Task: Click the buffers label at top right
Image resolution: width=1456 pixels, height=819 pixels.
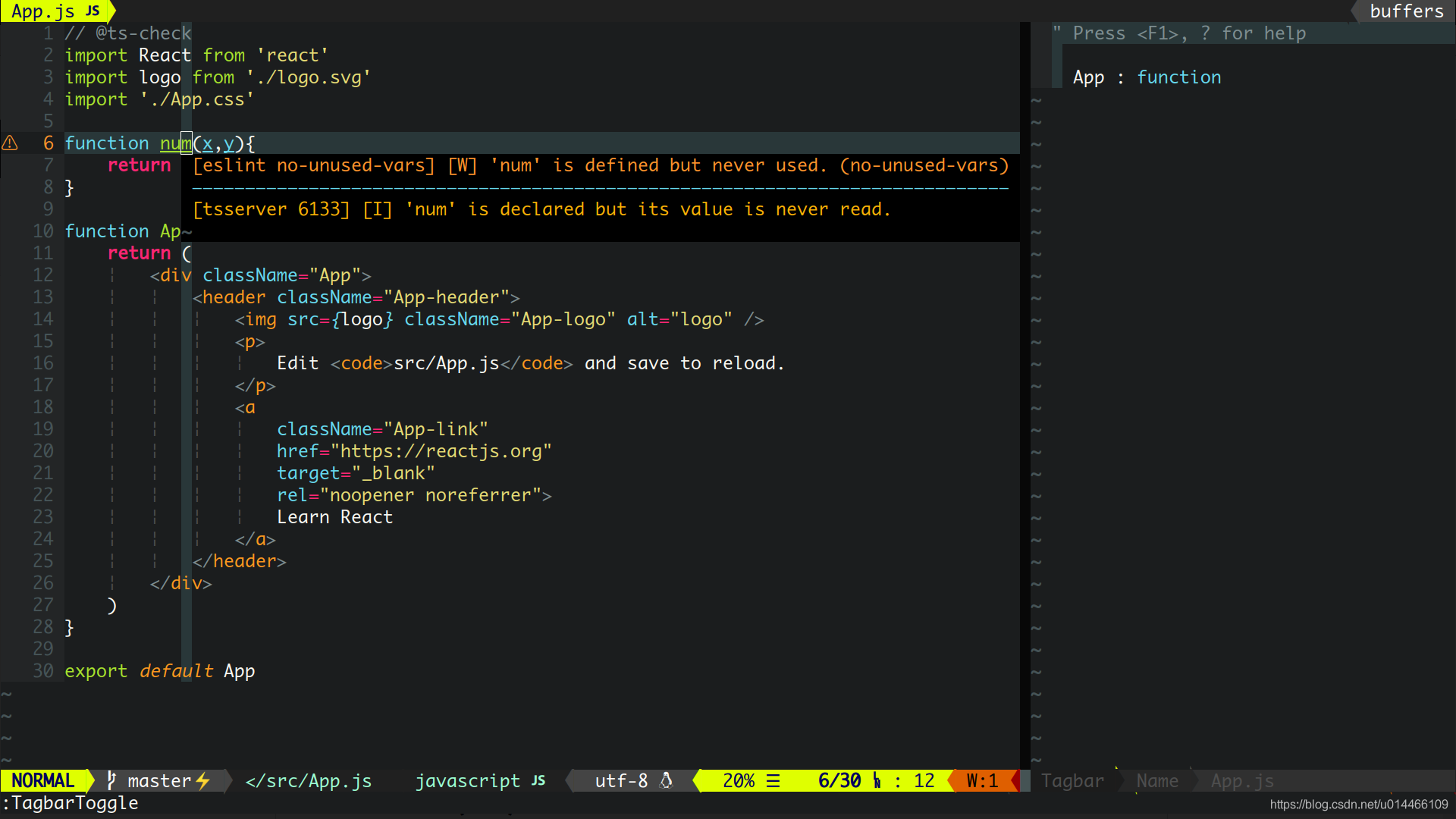Action: (1407, 11)
